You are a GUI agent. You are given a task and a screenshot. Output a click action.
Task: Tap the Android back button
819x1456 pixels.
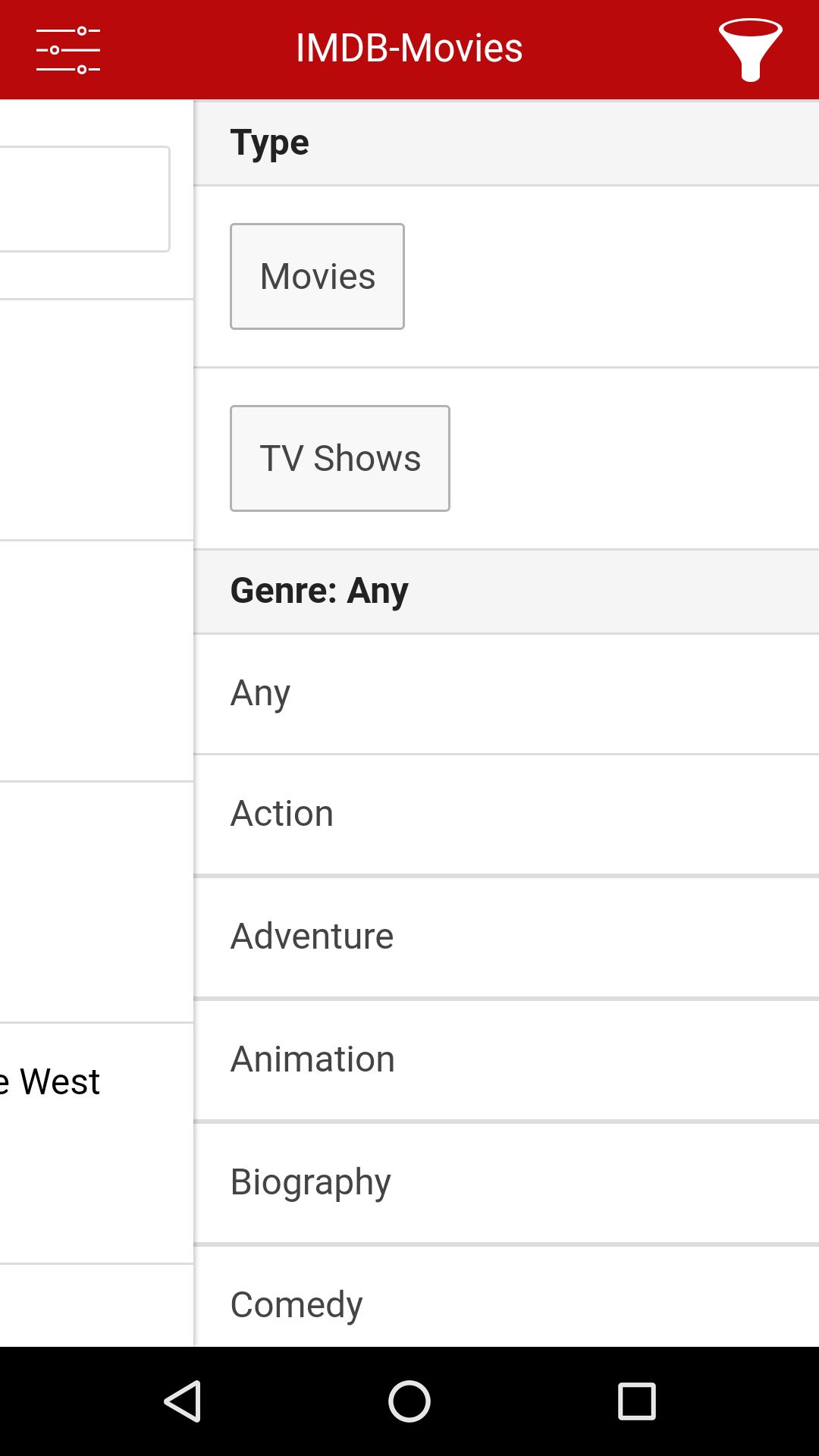(x=183, y=1401)
